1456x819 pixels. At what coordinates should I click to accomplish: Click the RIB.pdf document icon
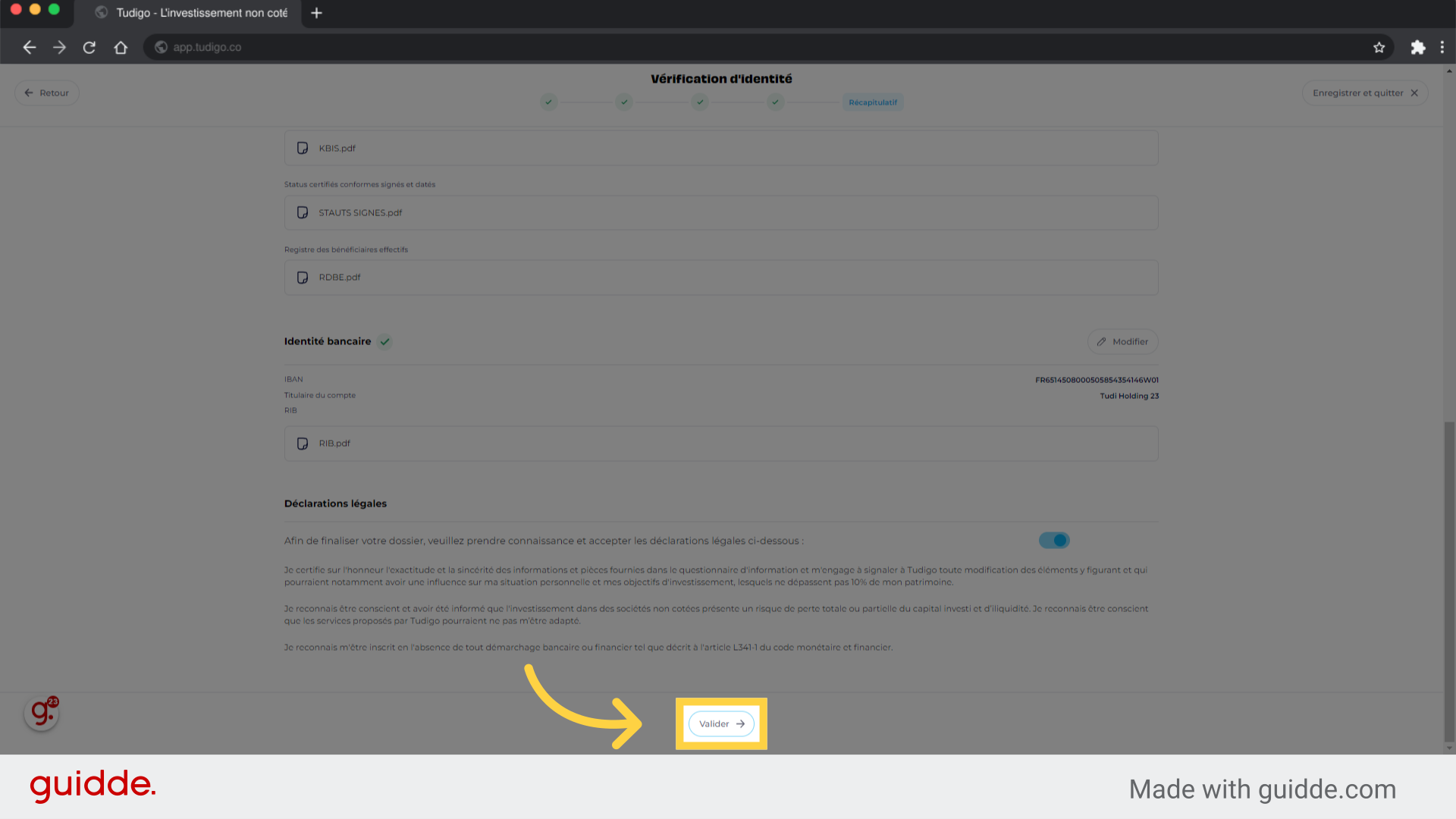tap(303, 443)
